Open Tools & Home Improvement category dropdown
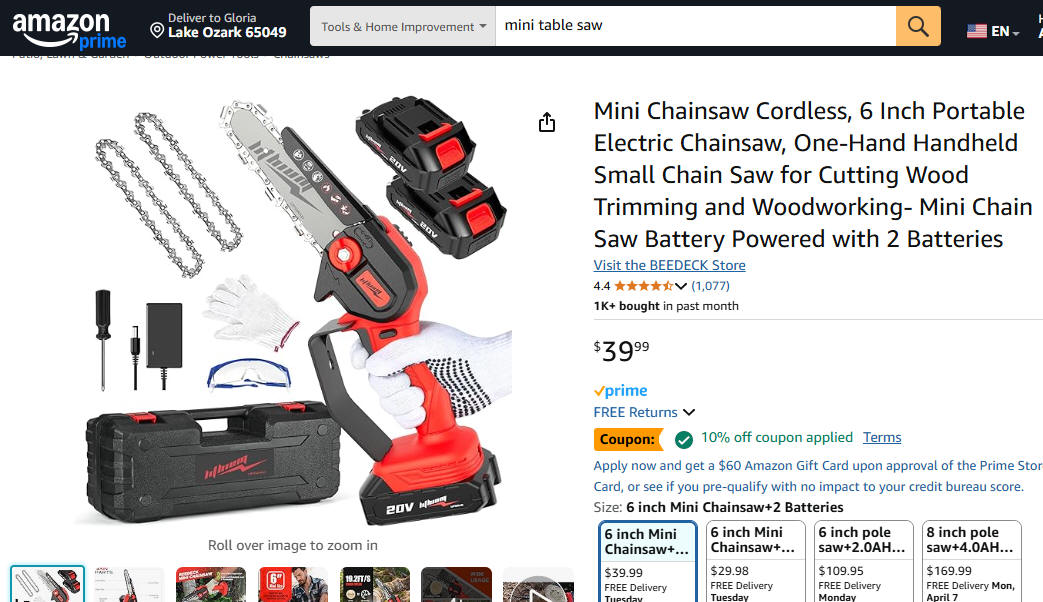The width and height of the screenshot is (1043, 602). click(402, 26)
